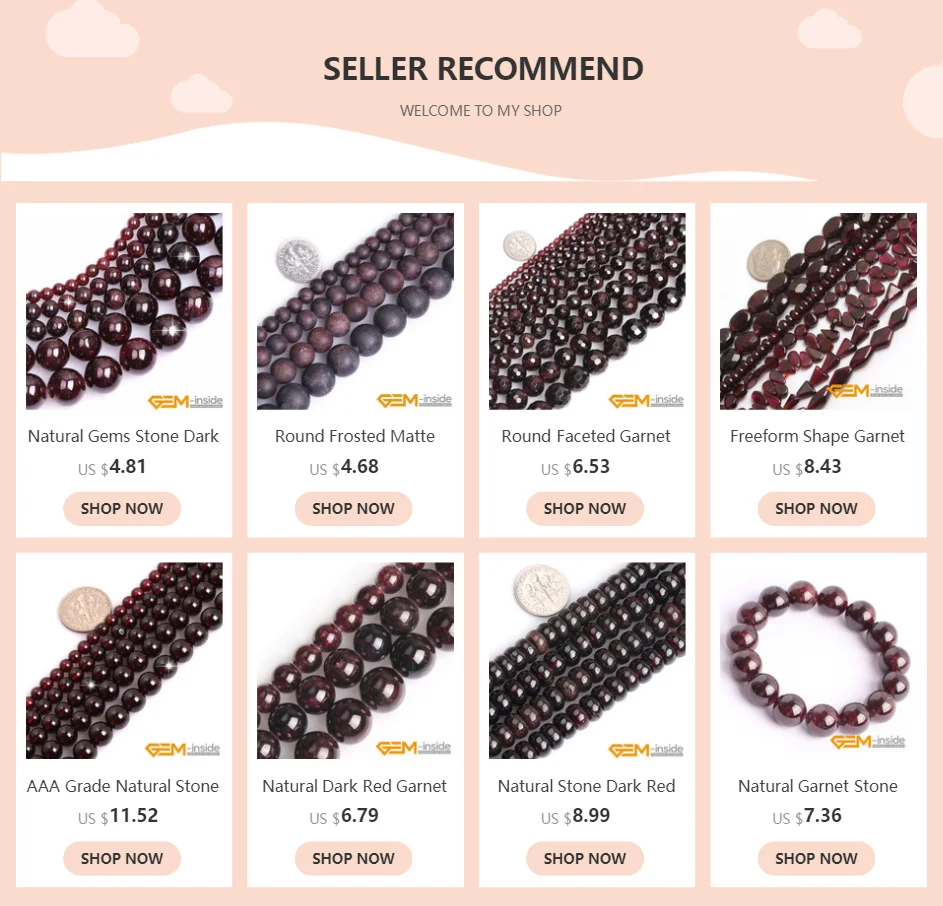The width and height of the screenshot is (943, 906).
Task: Open the Round Frosted Matte beads image
Action: [355, 311]
